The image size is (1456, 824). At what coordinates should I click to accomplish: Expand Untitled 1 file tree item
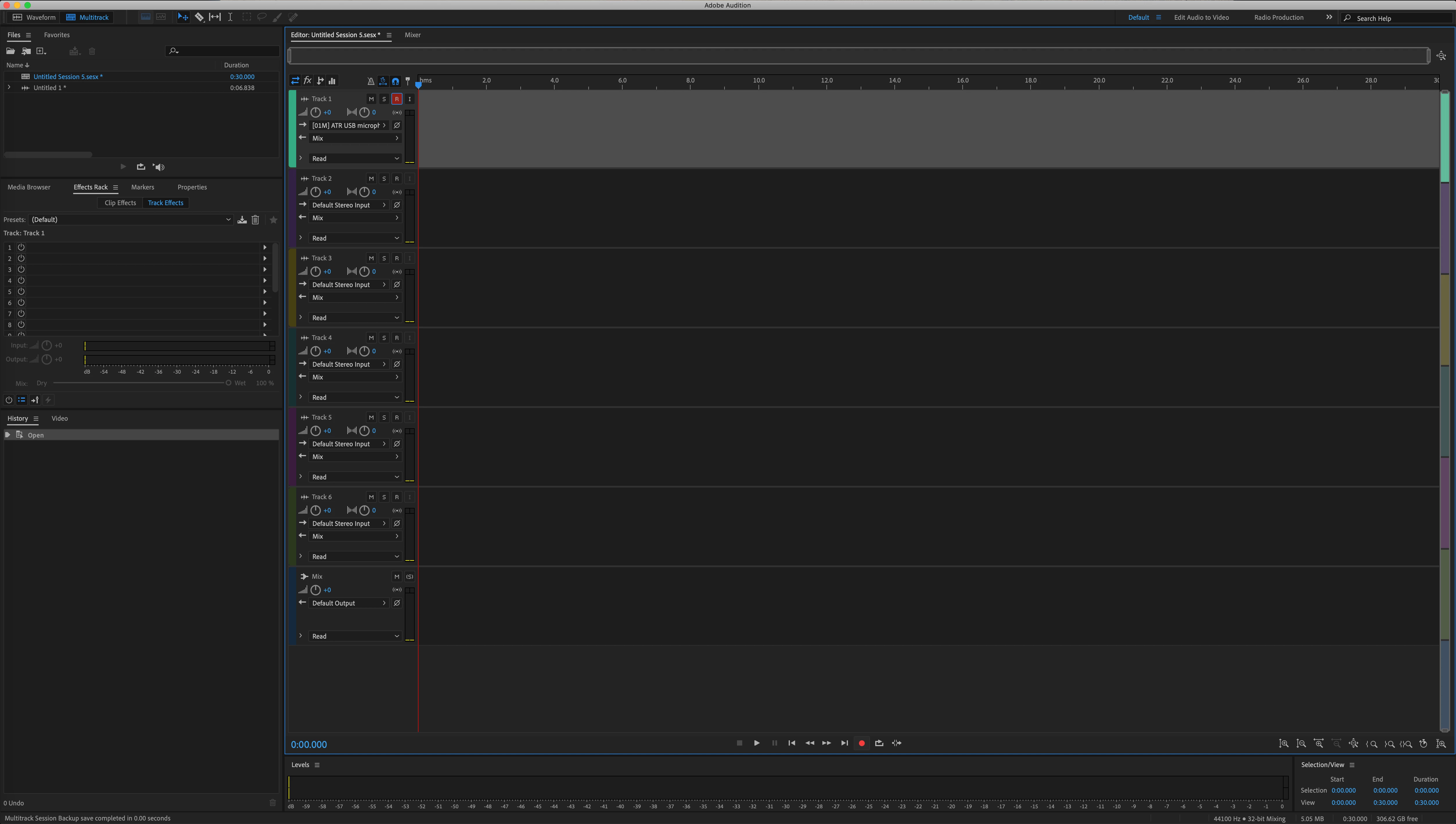click(x=9, y=88)
